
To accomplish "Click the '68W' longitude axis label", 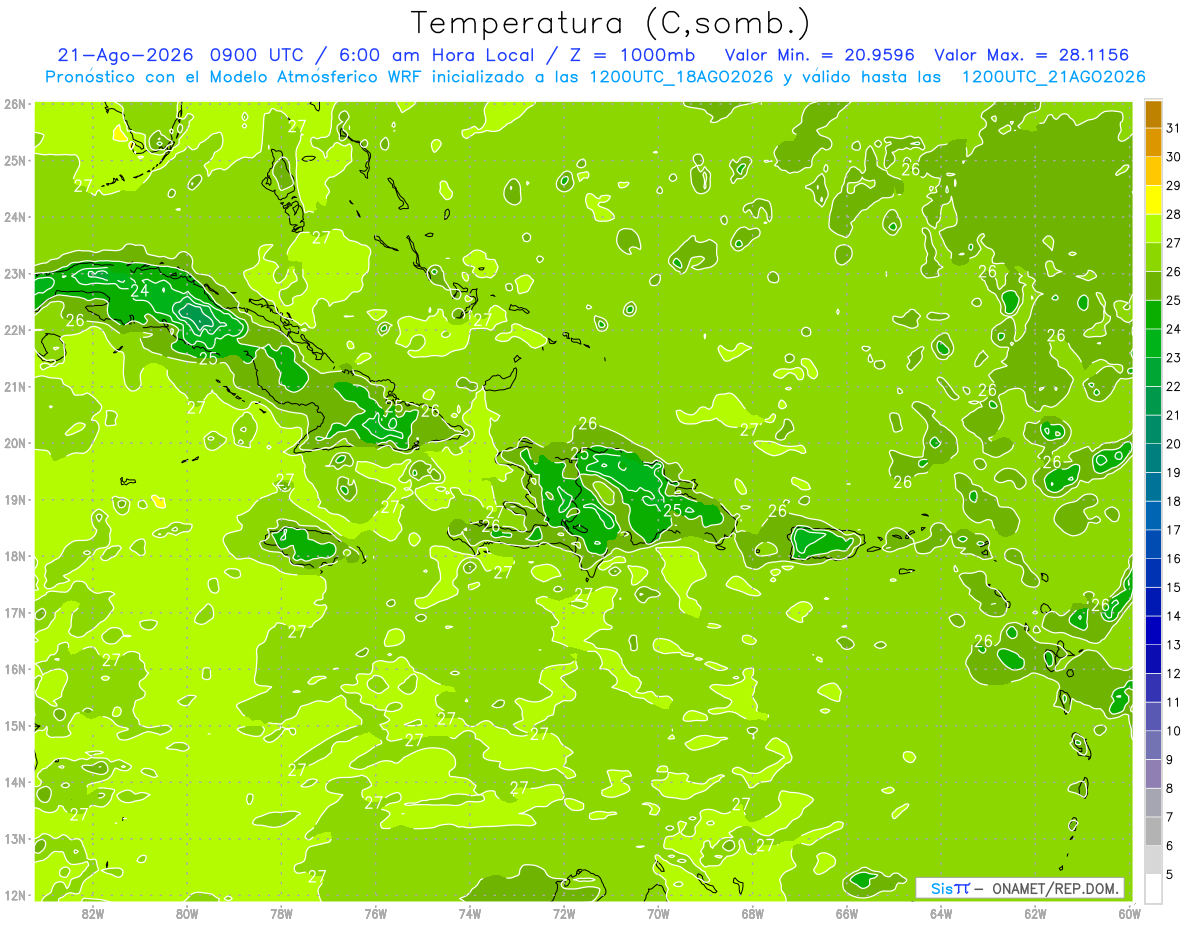I will 752,912.
